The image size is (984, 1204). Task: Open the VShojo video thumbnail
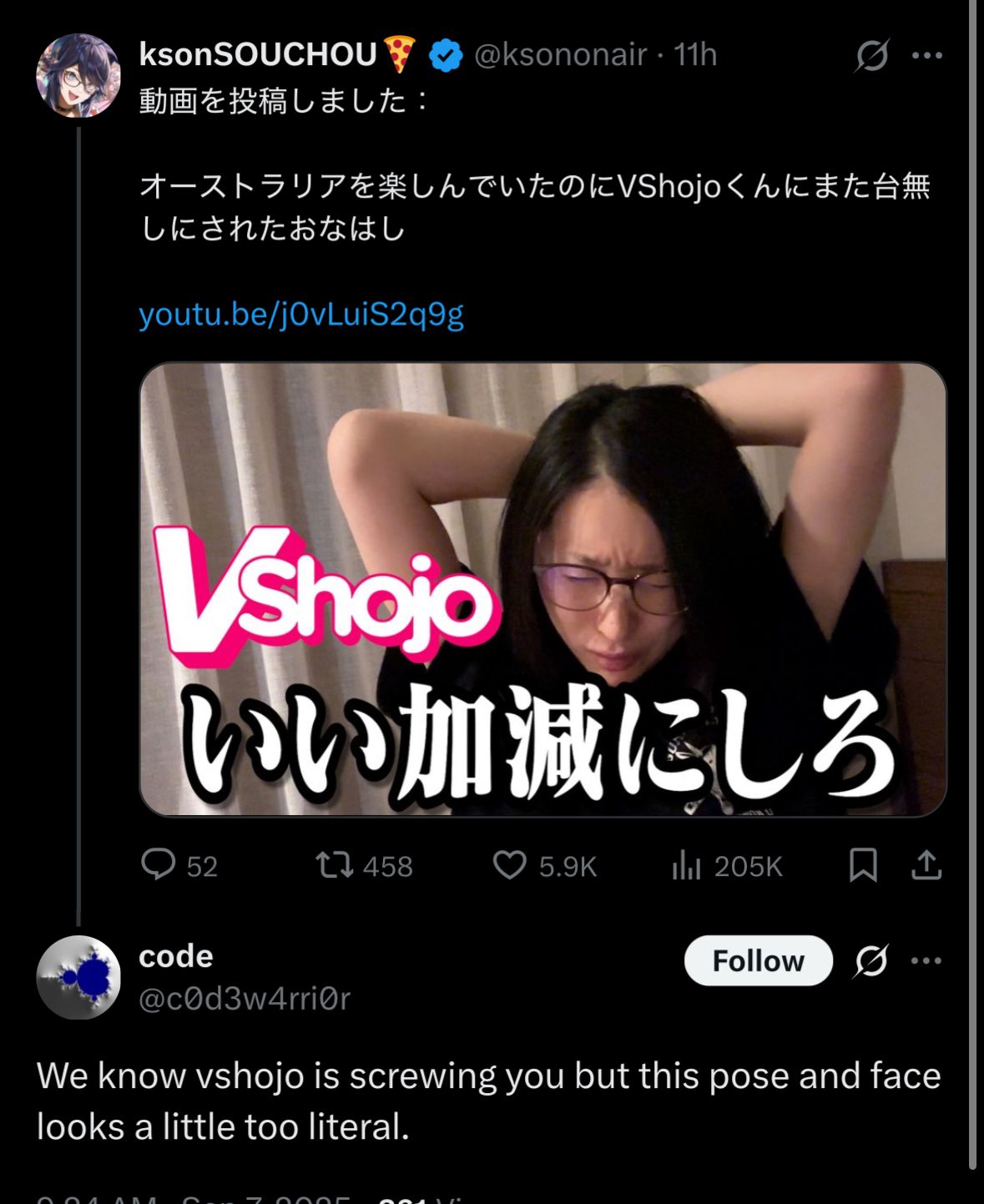pyautogui.click(x=542, y=589)
